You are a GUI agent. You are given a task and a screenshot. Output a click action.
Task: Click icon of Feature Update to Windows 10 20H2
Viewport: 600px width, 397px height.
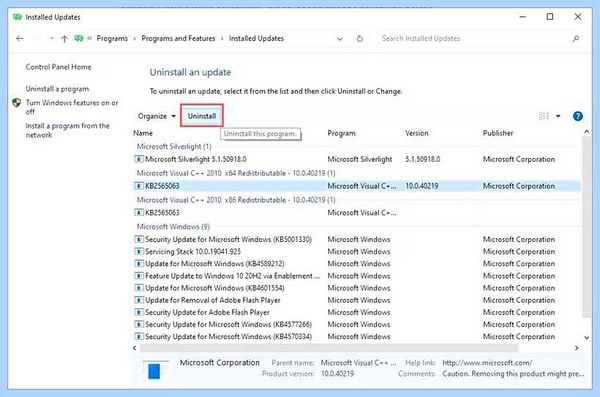139,276
